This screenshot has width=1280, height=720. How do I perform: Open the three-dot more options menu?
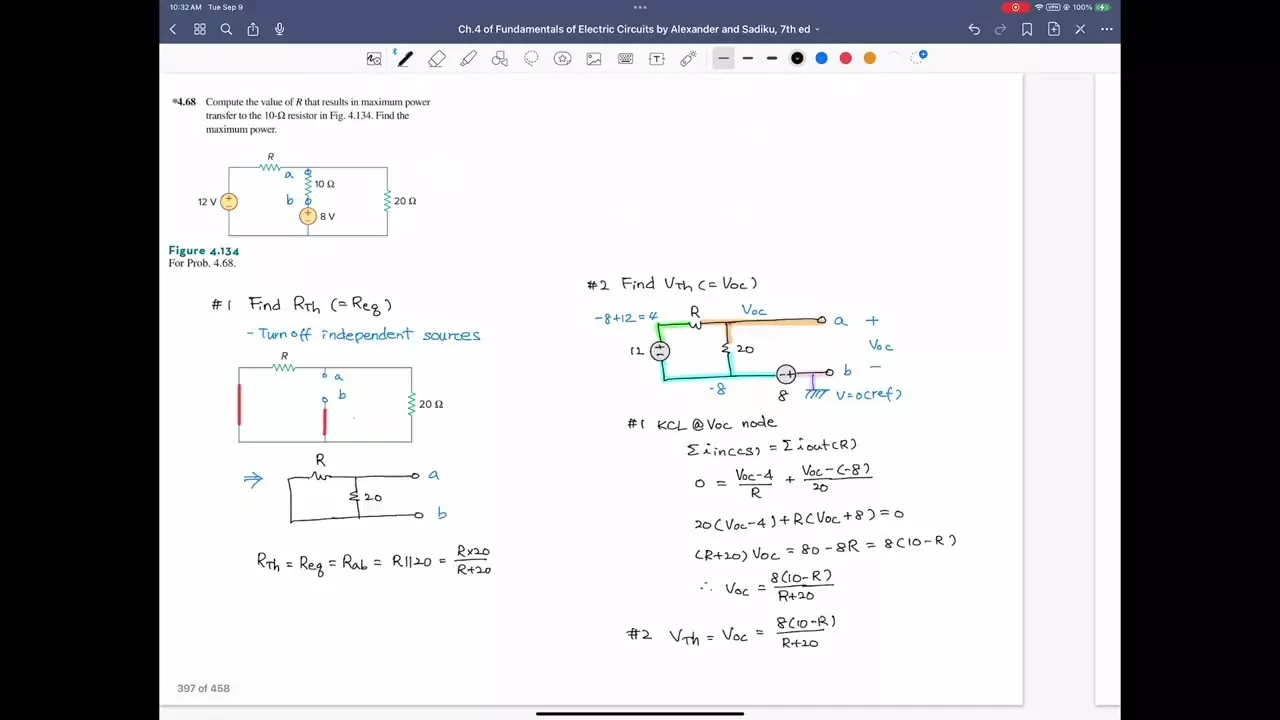pyautogui.click(x=1106, y=30)
